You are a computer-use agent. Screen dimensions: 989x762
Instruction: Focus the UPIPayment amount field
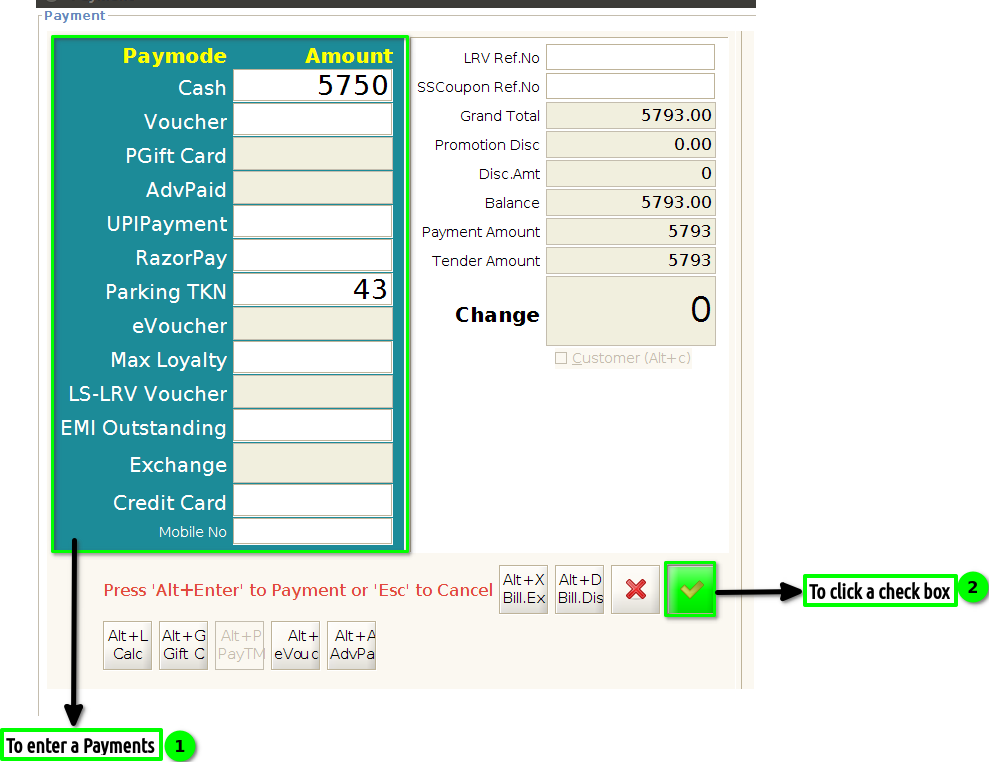tap(313, 221)
